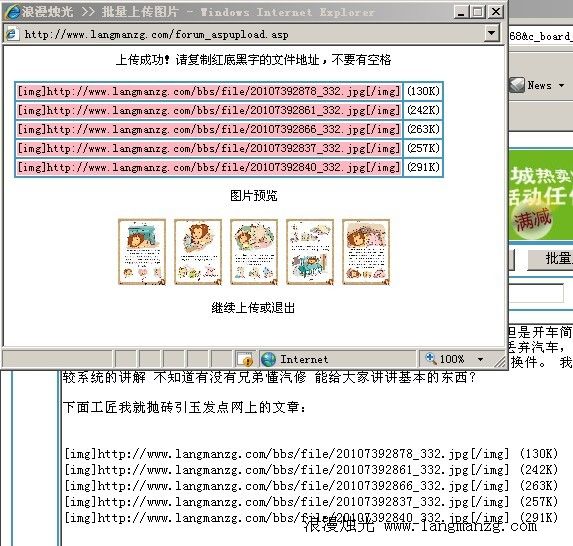Image resolution: width=573 pixels, height=546 pixels.
Task: Open the first preview thumbnail
Action: pos(142,252)
